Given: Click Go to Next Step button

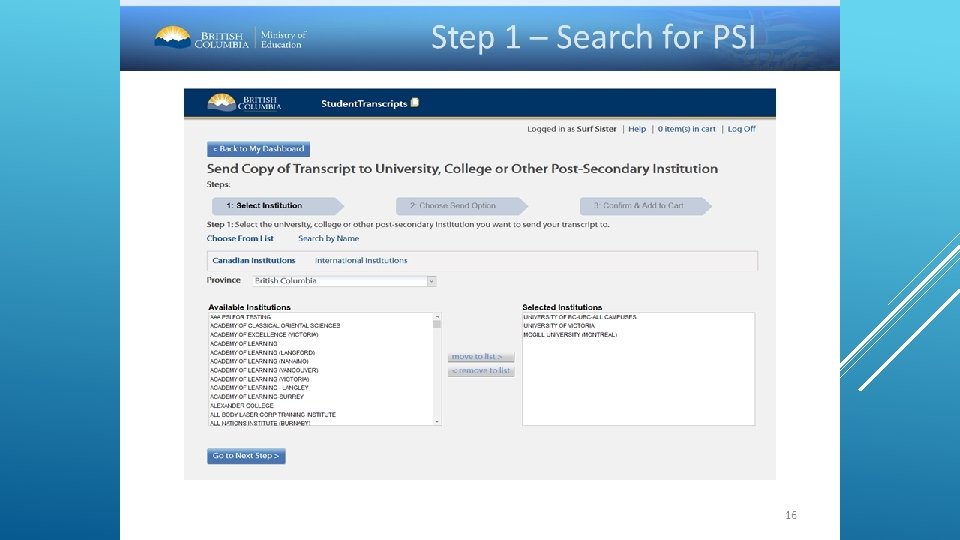Looking at the screenshot, I should (x=246, y=456).
